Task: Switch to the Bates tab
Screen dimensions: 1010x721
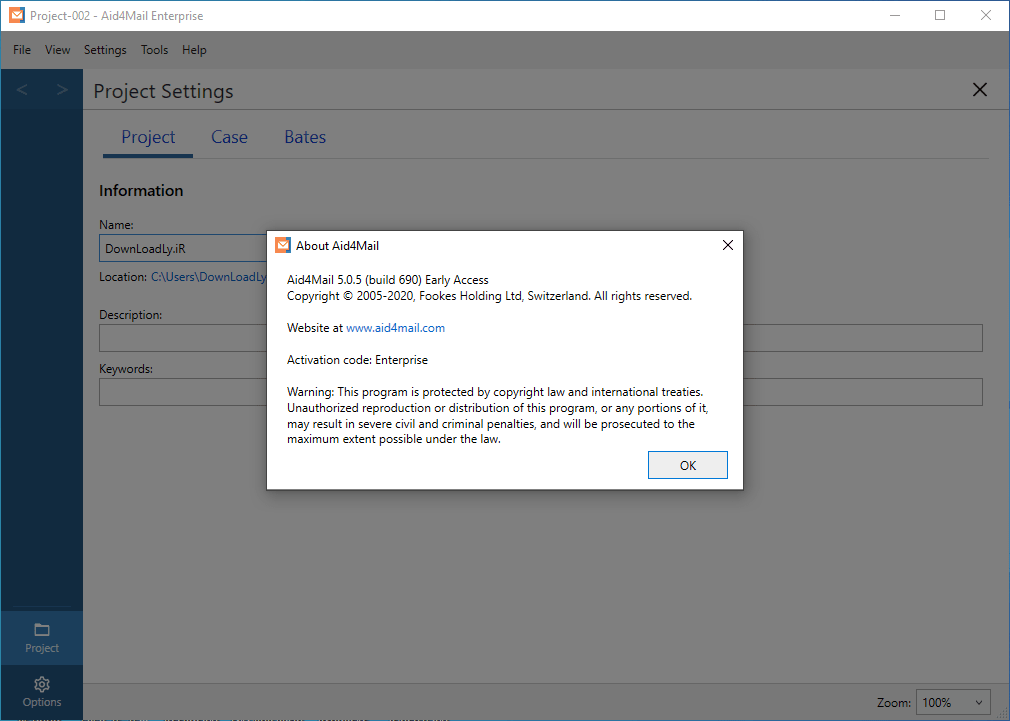Action: pyautogui.click(x=305, y=137)
